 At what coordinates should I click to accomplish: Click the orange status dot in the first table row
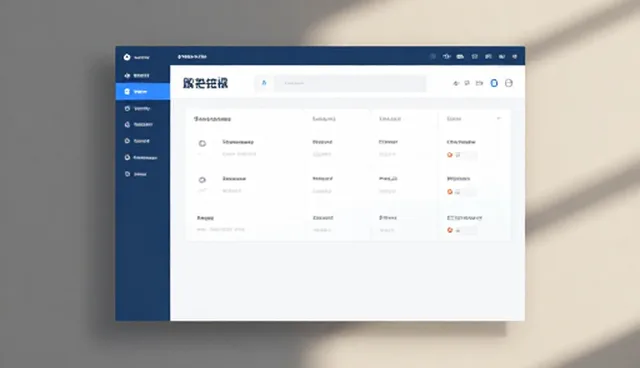[450, 155]
